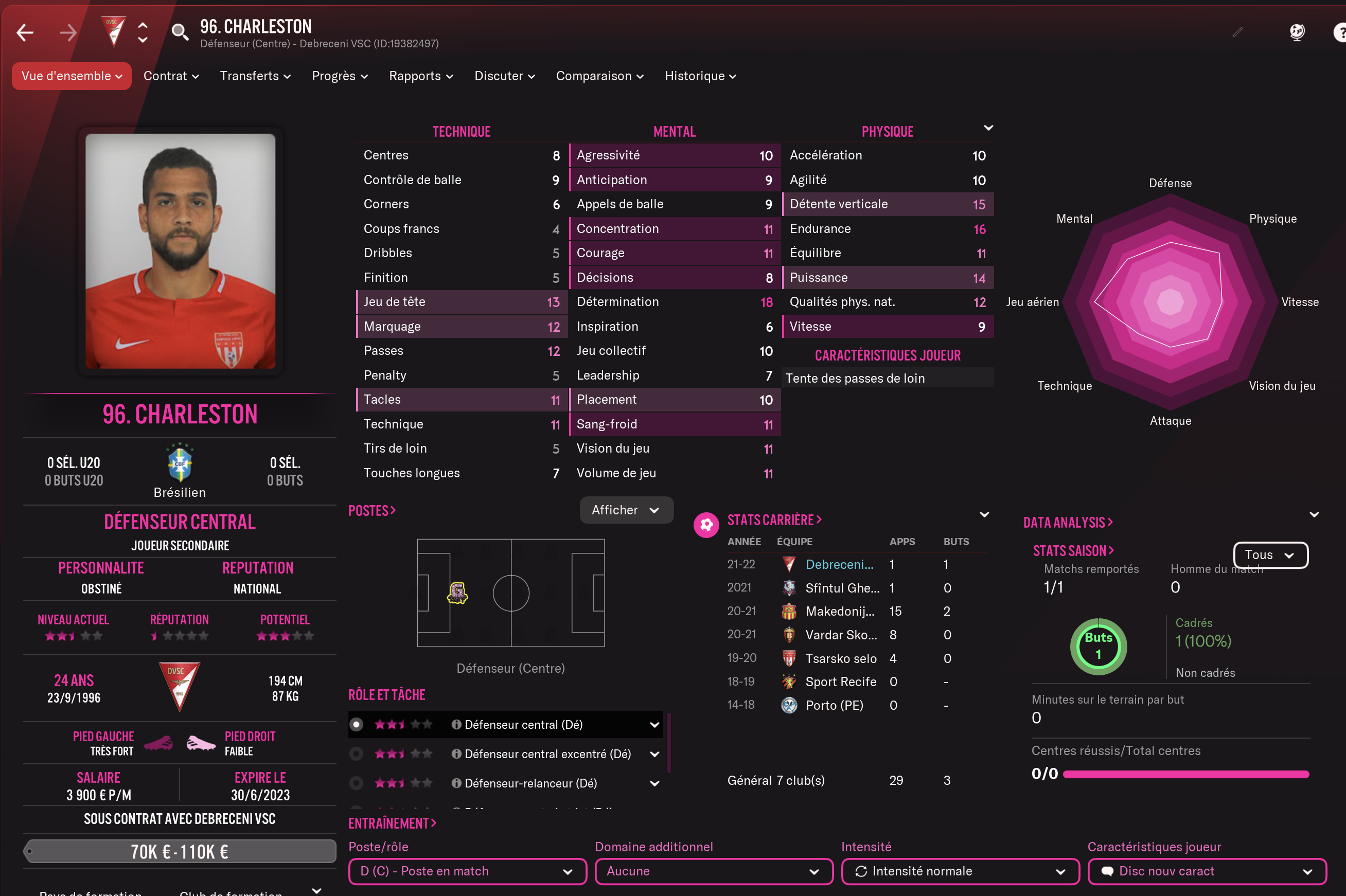Click the back navigation arrow

click(25, 32)
